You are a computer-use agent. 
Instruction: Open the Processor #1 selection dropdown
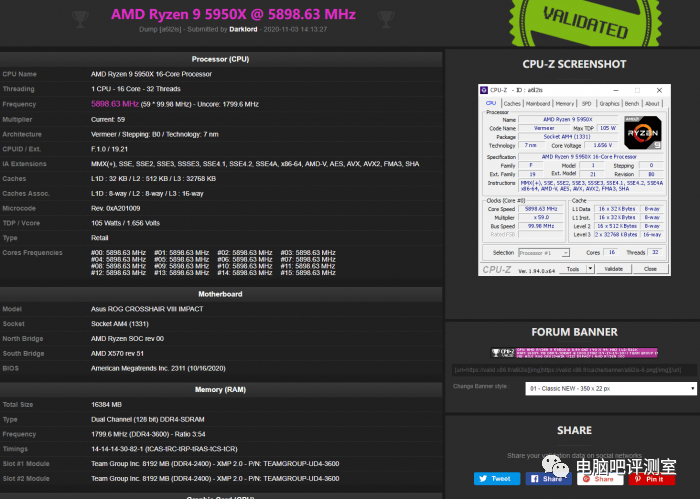pos(544,253)
